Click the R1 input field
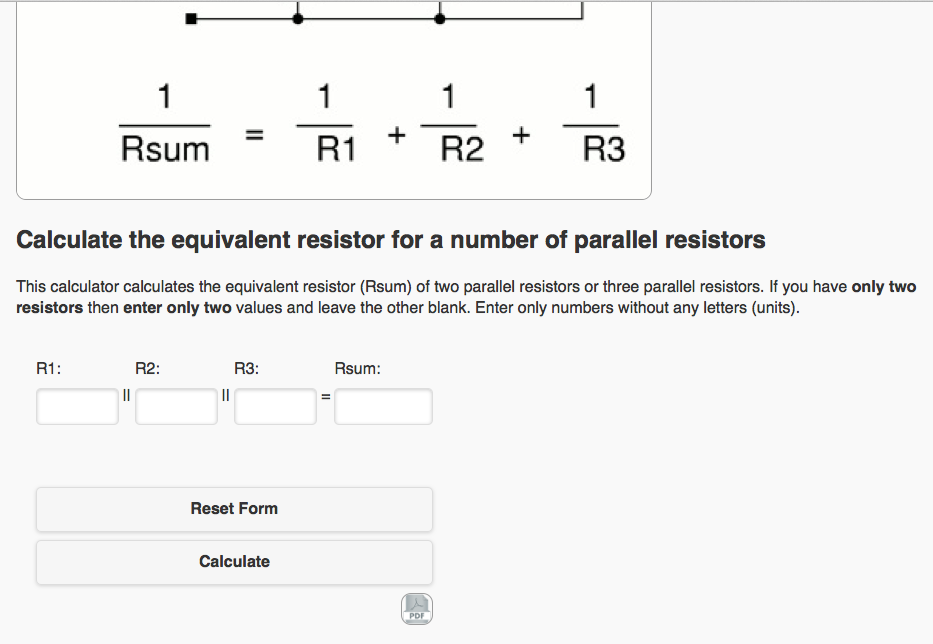The height and width of the screenshot is (644, 933). click(x=77, y=407)
